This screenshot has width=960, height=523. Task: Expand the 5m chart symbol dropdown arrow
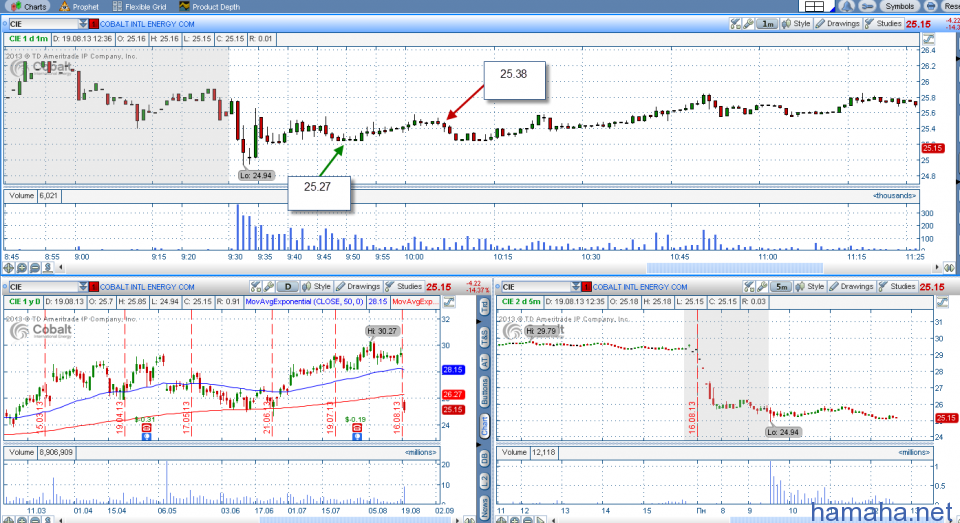click(576, 287)
